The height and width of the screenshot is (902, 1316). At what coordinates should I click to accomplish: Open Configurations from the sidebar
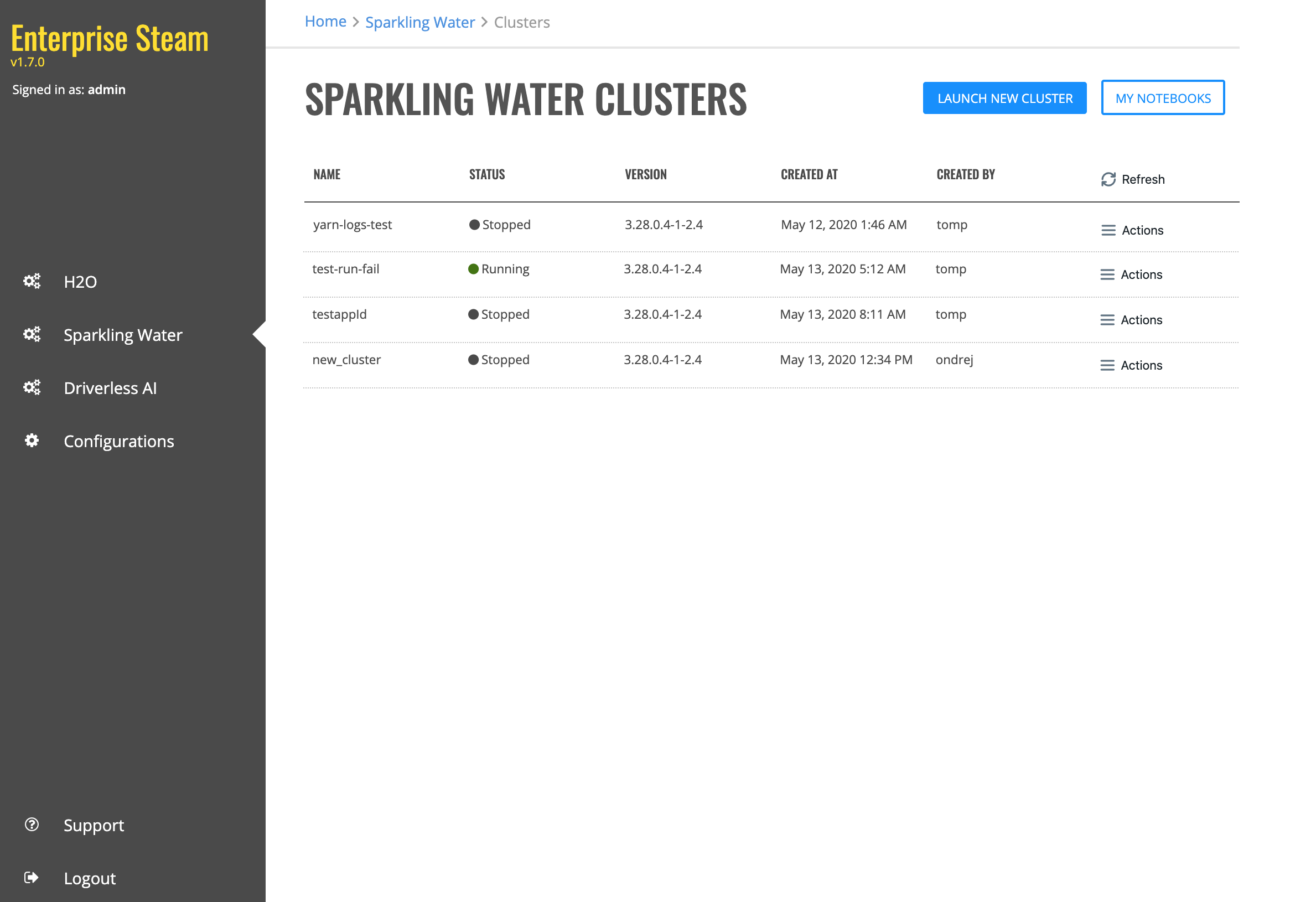(119, 441)
